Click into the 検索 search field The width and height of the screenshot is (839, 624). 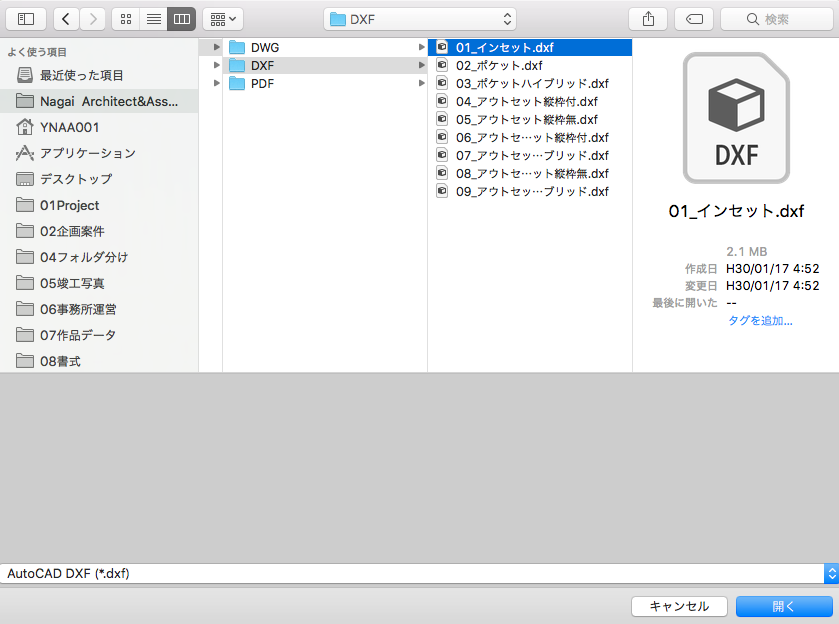(x=777, y=19)
